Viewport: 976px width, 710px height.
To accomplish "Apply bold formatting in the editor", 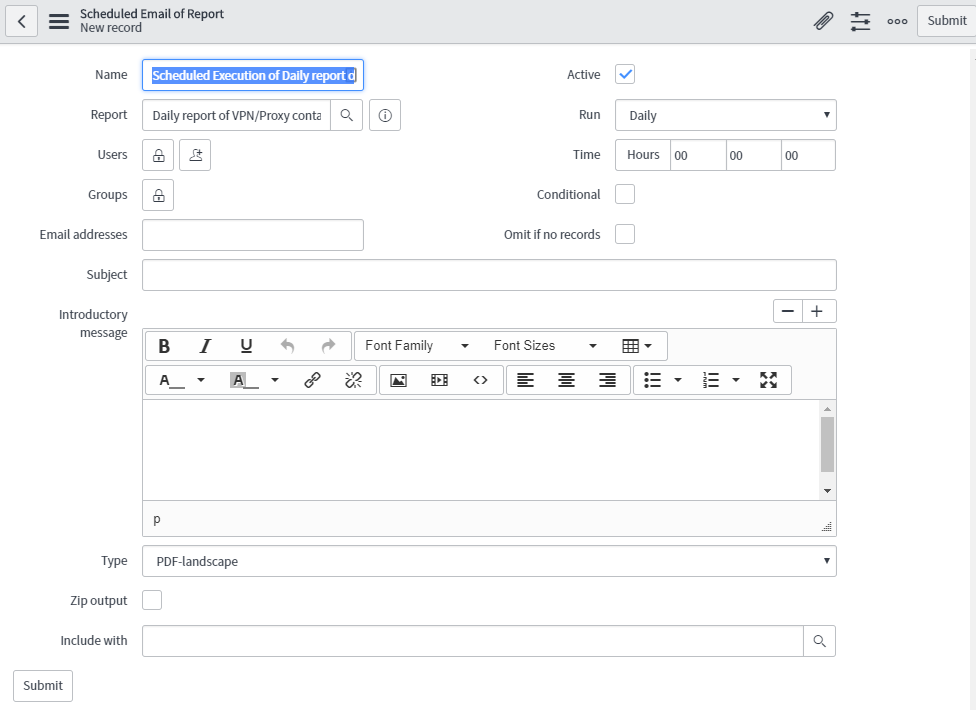I will click(164, 345).
